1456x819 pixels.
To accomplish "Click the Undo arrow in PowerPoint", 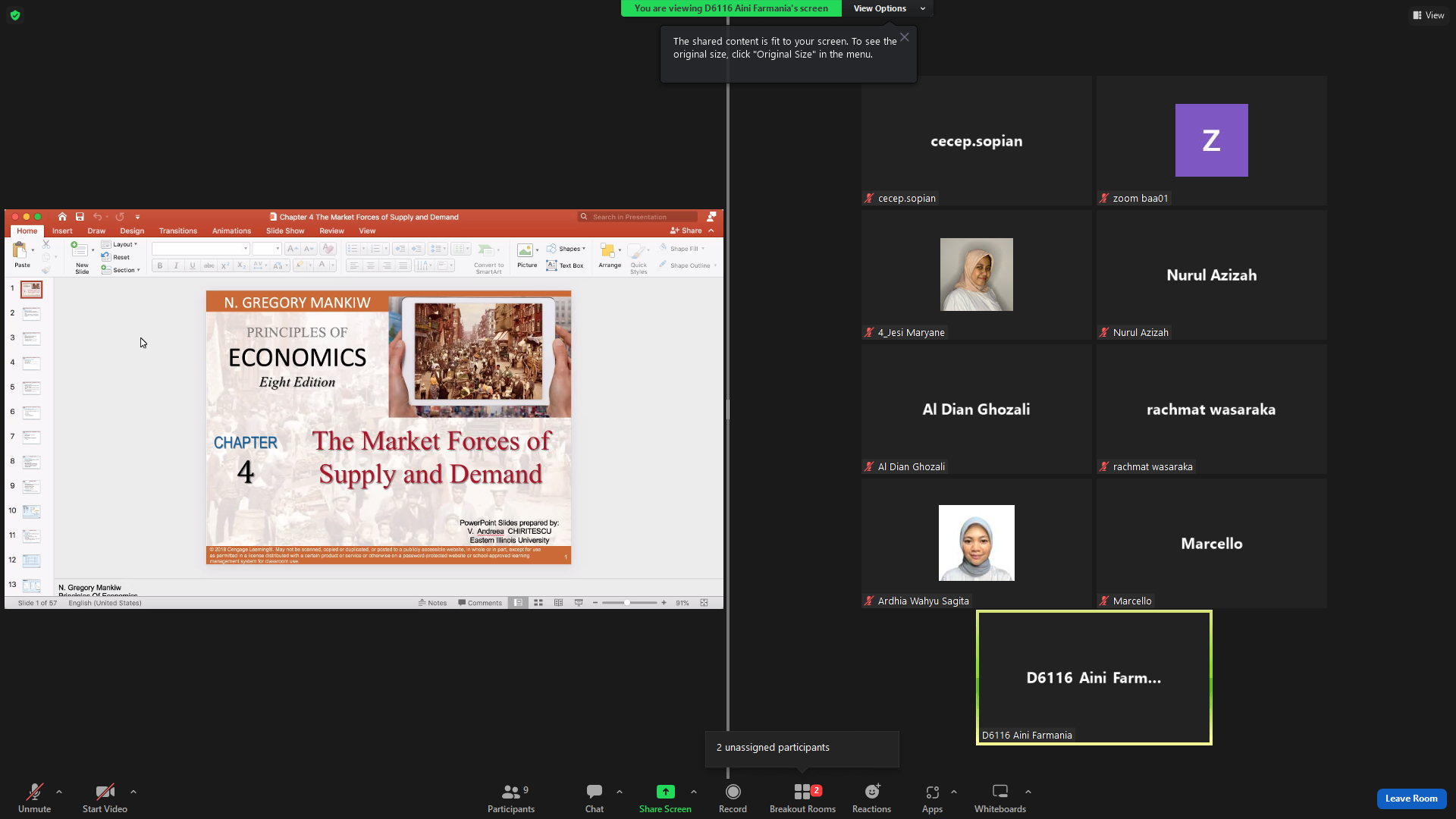I will coord(97,217).
